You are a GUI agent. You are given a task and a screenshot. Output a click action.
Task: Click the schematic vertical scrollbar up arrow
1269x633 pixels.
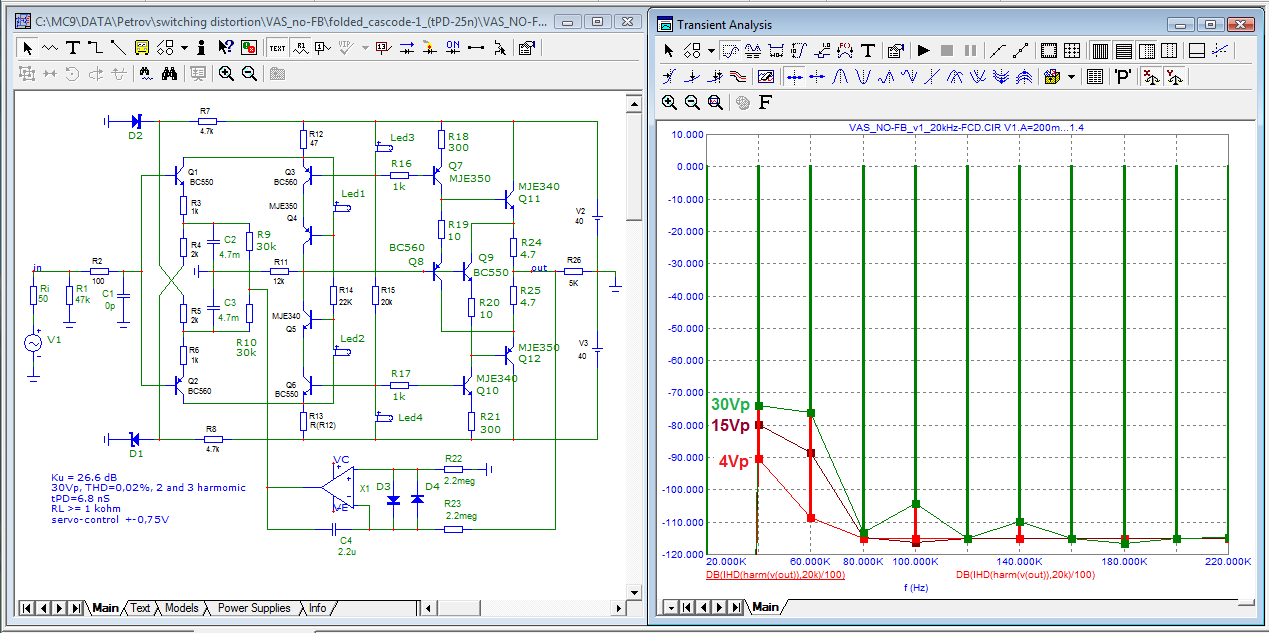coord(634,104)
